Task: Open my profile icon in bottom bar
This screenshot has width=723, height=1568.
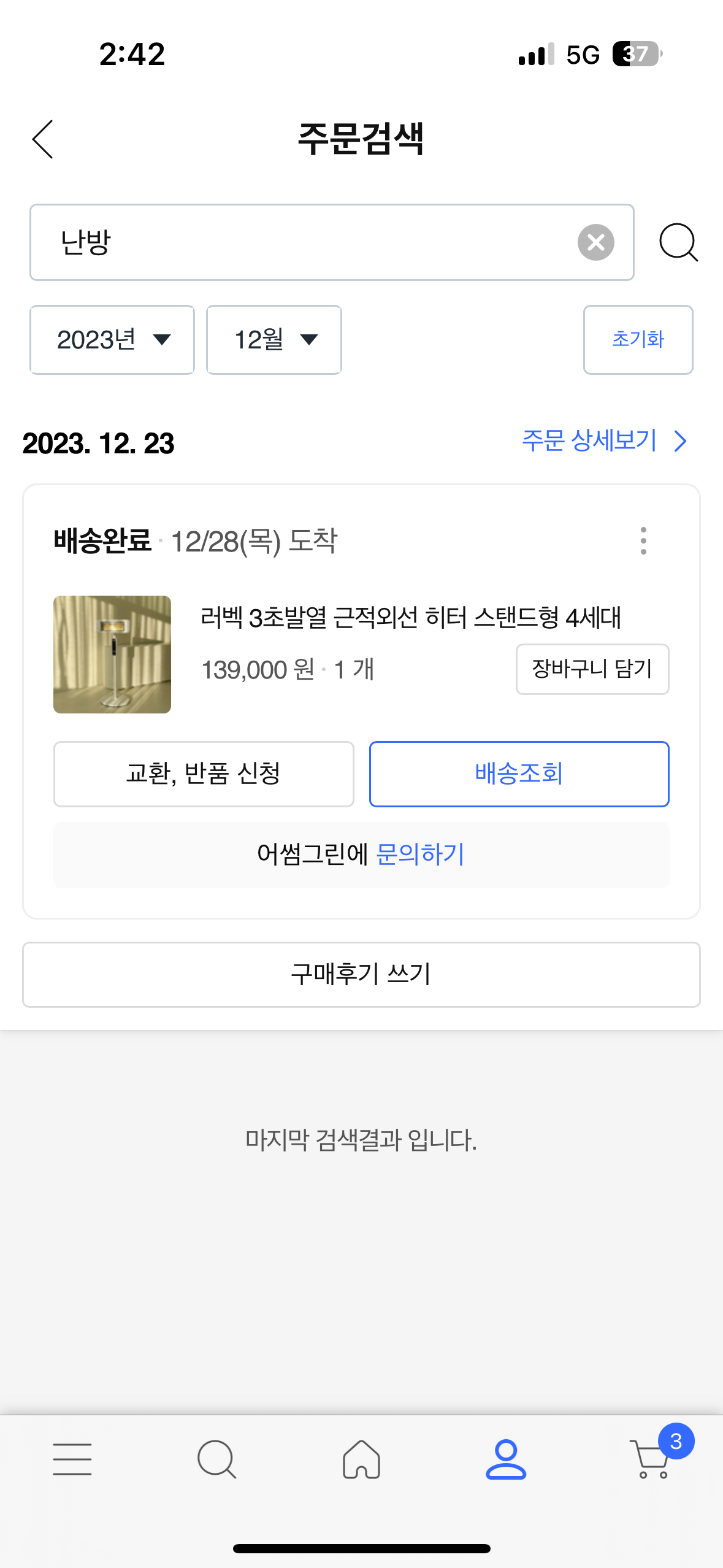Action: [506, 1459]
